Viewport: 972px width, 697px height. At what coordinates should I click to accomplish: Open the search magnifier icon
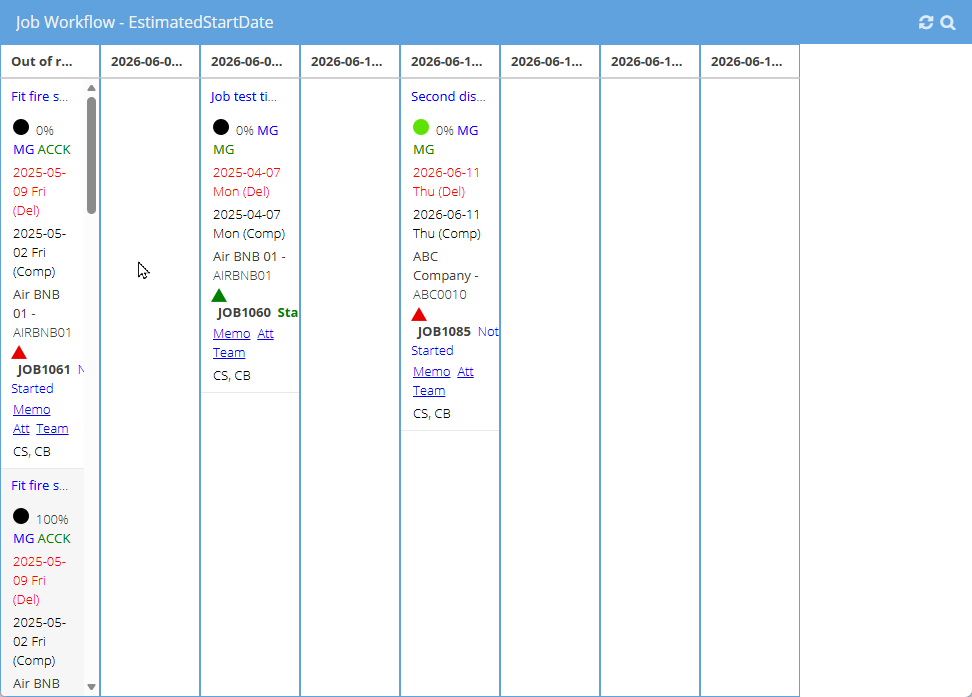click(948, 22)
